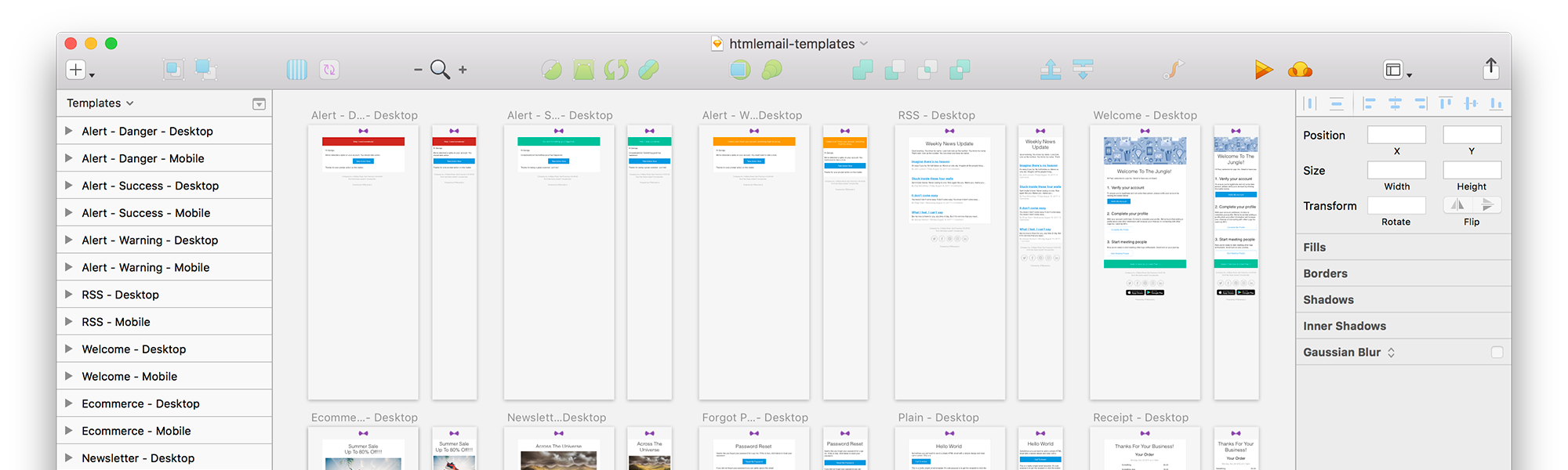Click the orange Cloud share icon
The image size is (1568, 470).
coord(1300,70)
